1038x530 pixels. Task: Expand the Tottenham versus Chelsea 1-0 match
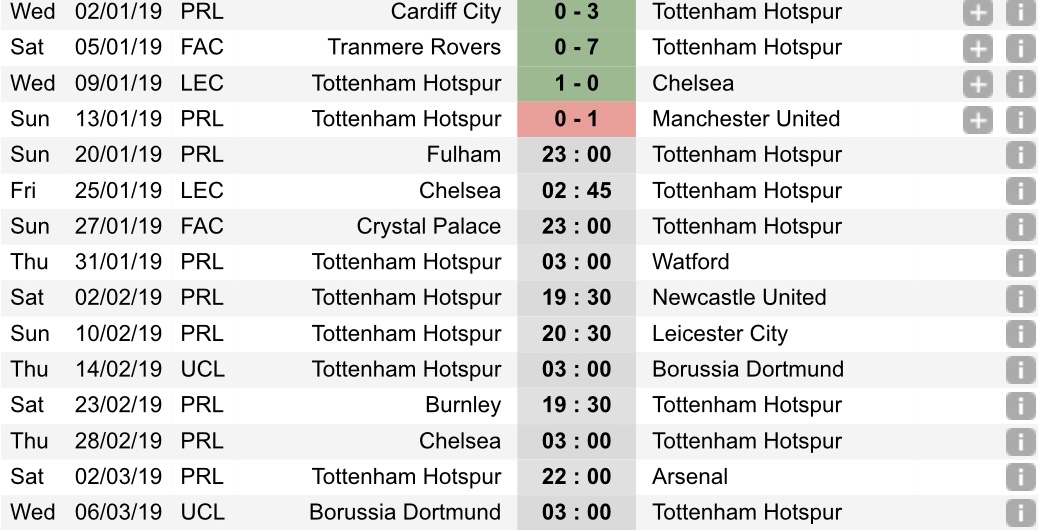tap(977, 84)
